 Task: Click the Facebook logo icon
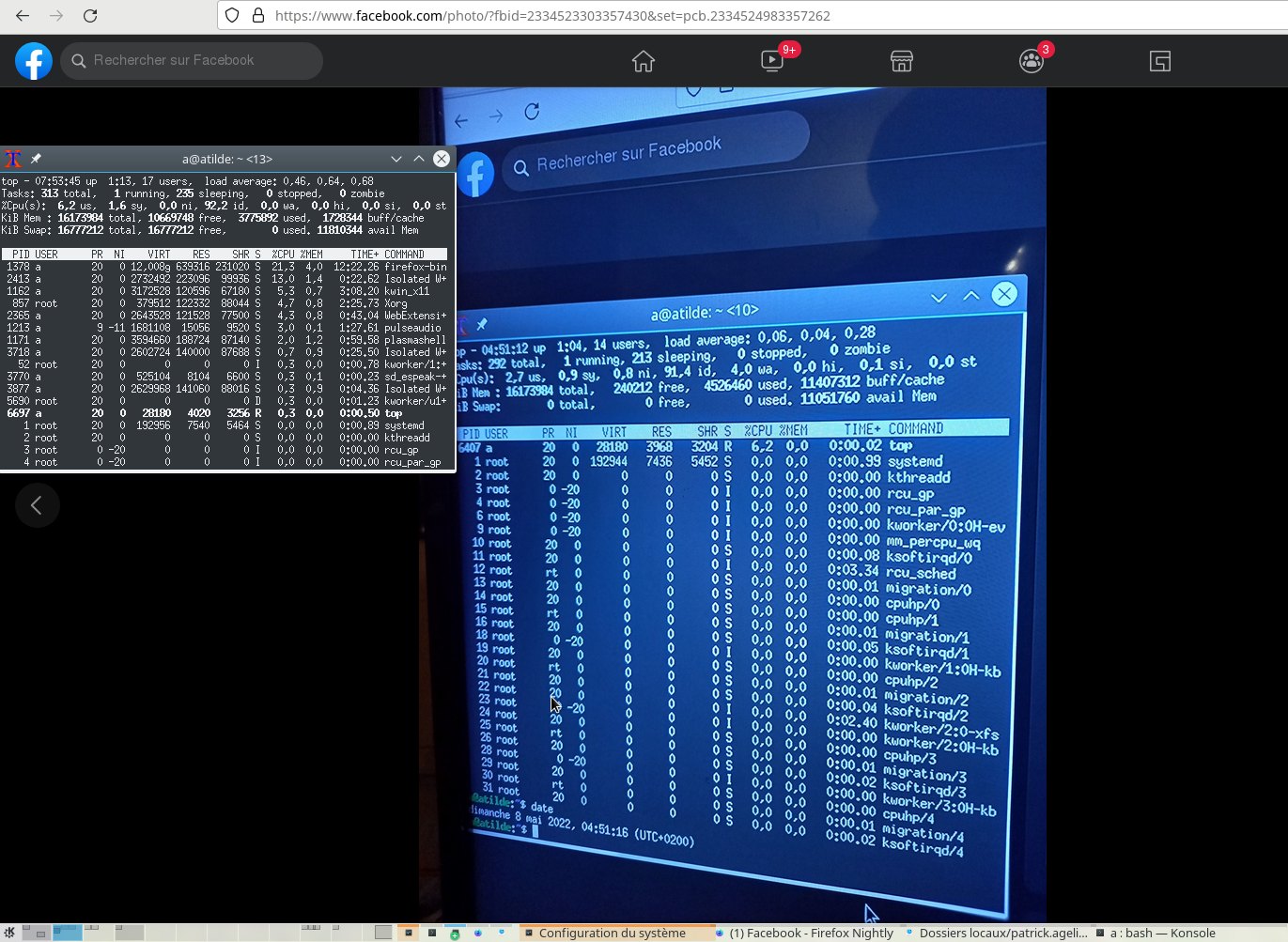34,62
